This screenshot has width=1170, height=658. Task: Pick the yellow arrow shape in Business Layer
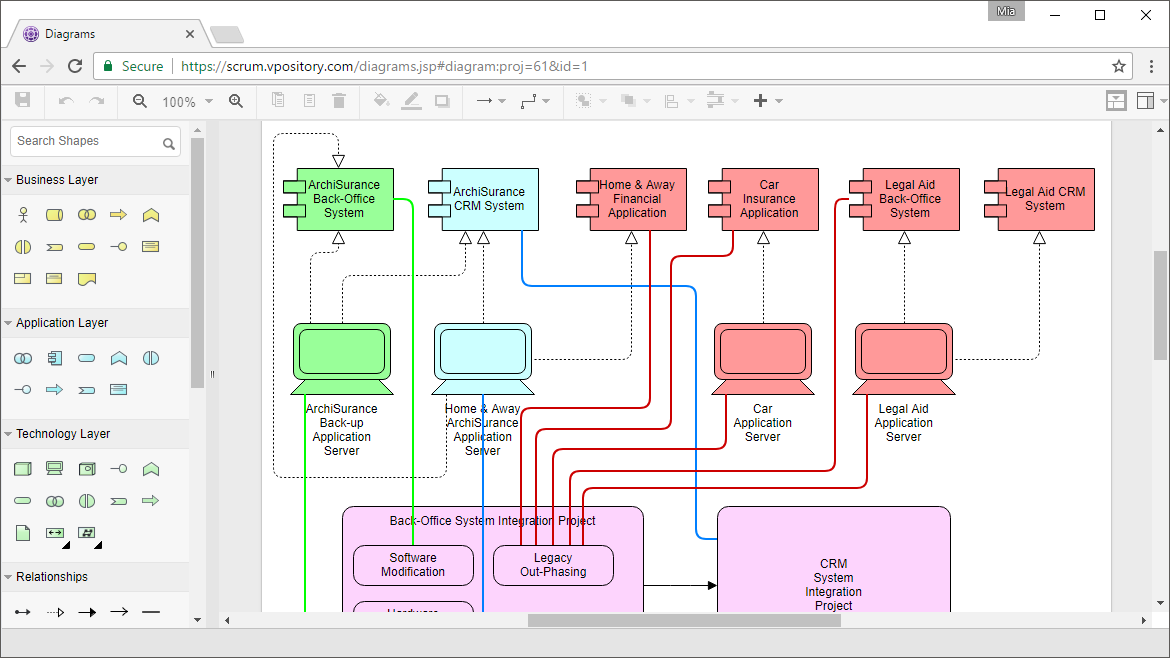118,215
